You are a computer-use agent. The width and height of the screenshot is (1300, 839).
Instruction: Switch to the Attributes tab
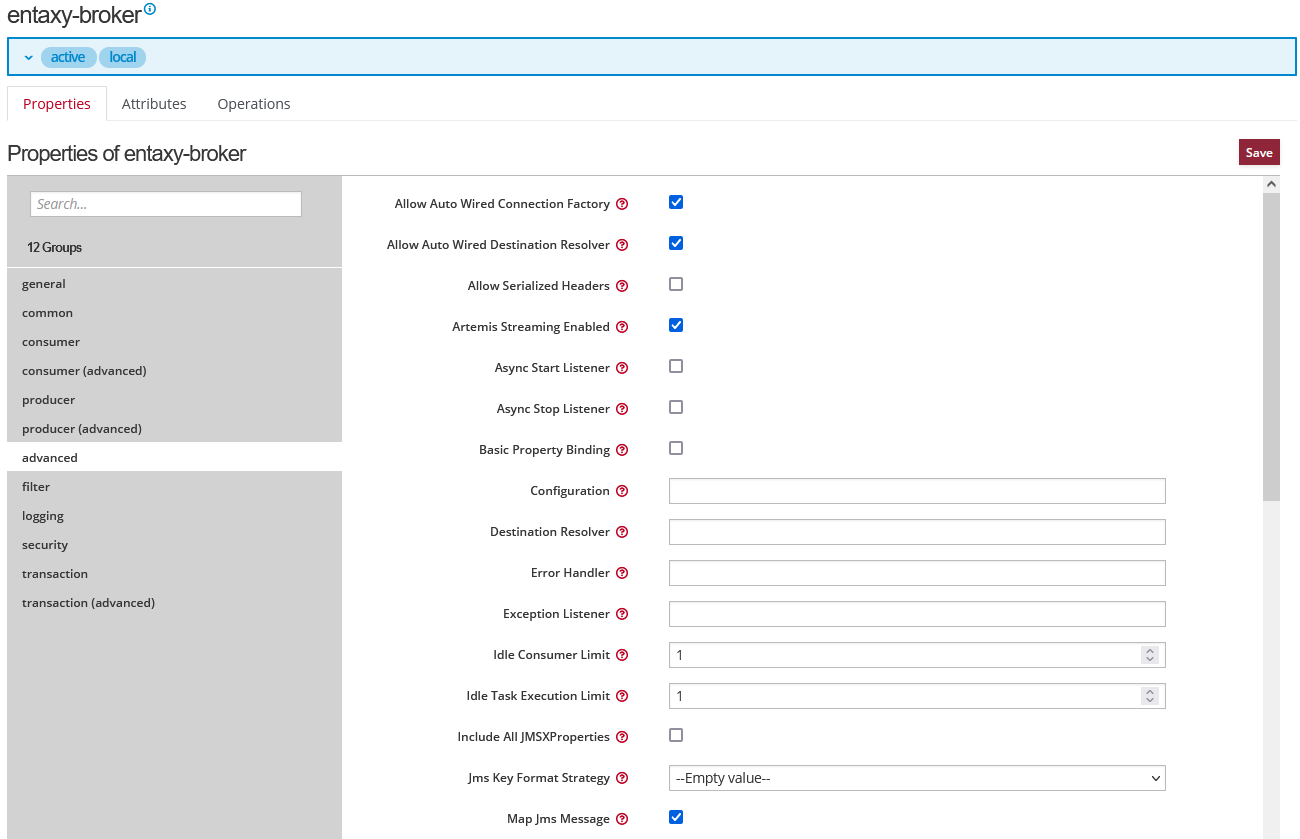[x=154, y=104]
